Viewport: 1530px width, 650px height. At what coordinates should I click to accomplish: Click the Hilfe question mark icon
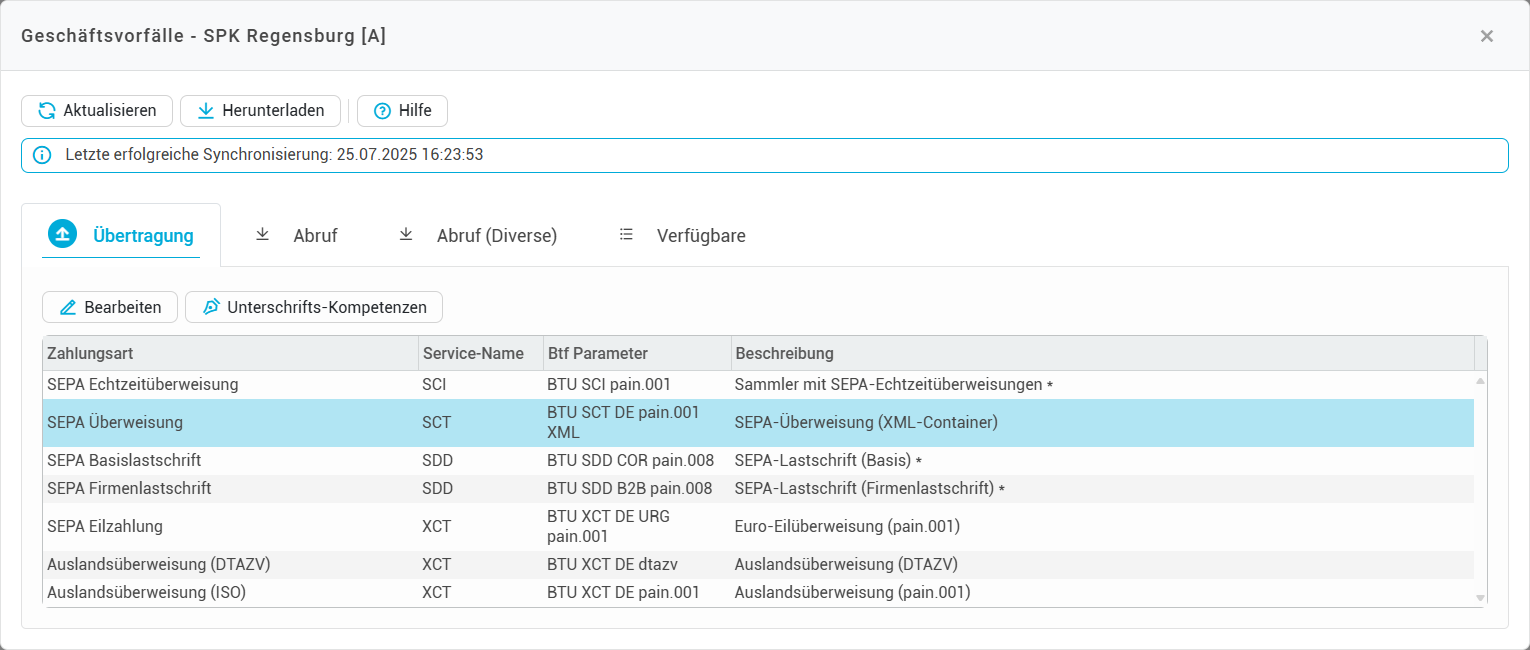point(382,111)
